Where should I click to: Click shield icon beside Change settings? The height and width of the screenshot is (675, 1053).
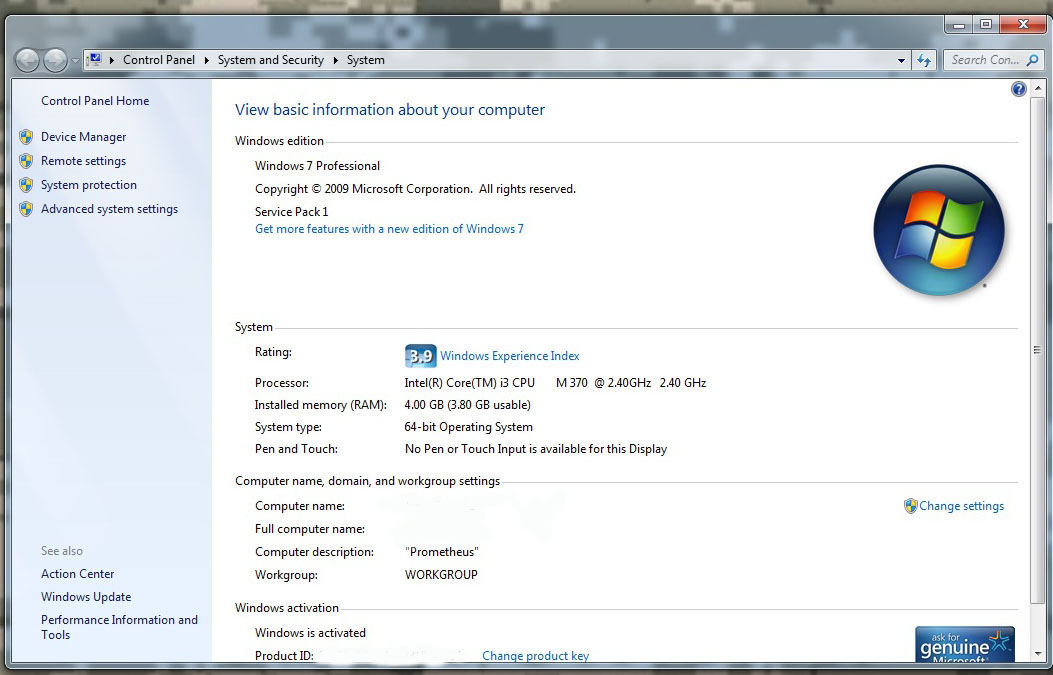tap(910, 506)
